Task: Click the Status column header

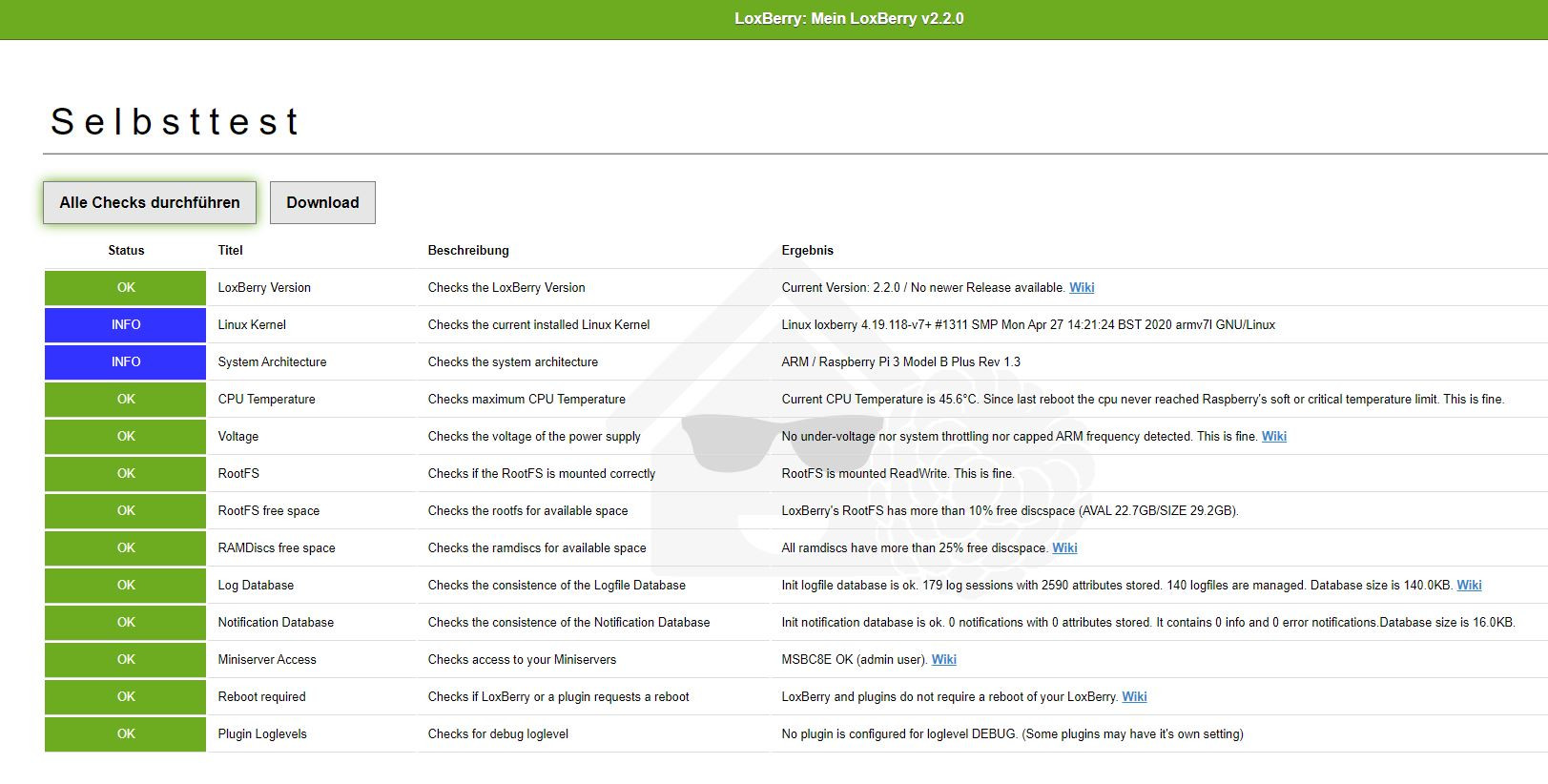Action: 126,250
